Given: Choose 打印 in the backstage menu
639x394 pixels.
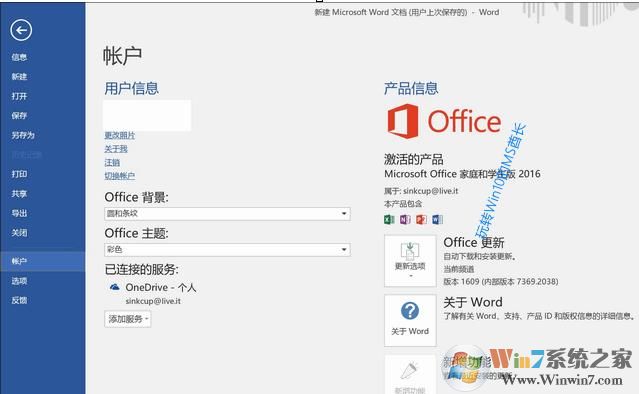Looking at the screenshot, I should 19,174.
